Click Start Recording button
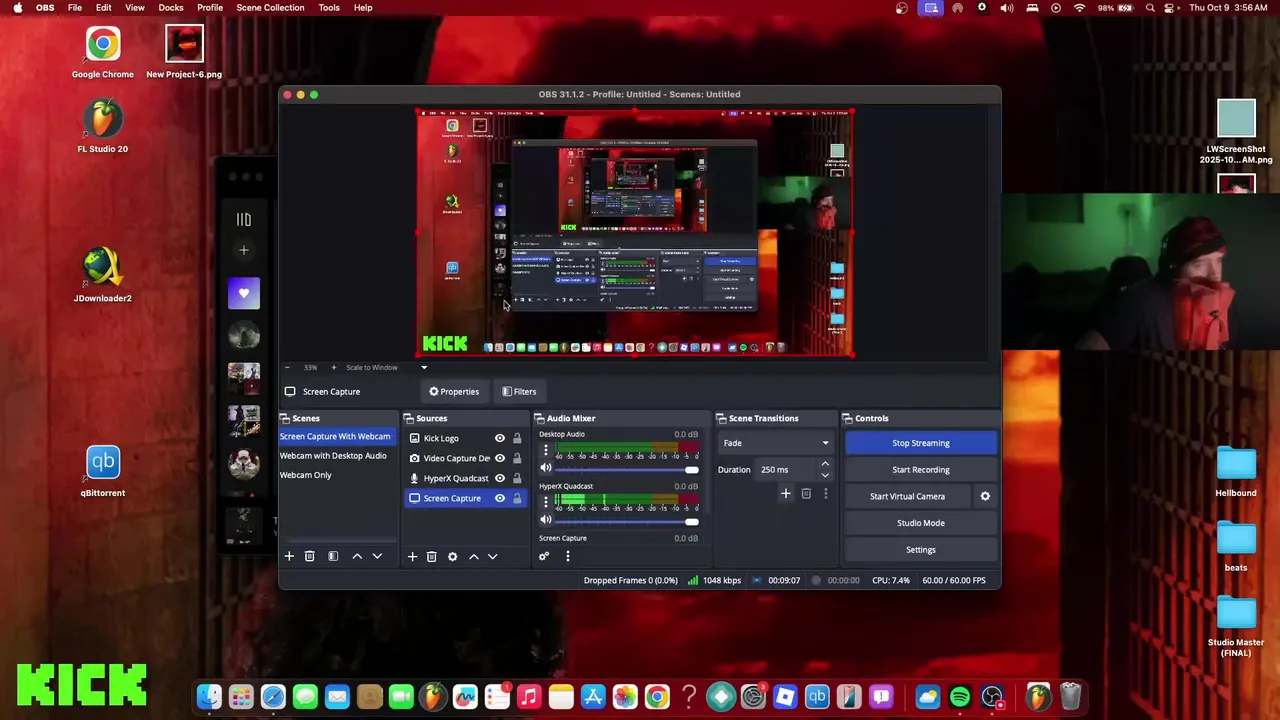1280x720 pixels. (x=921, y=470)
